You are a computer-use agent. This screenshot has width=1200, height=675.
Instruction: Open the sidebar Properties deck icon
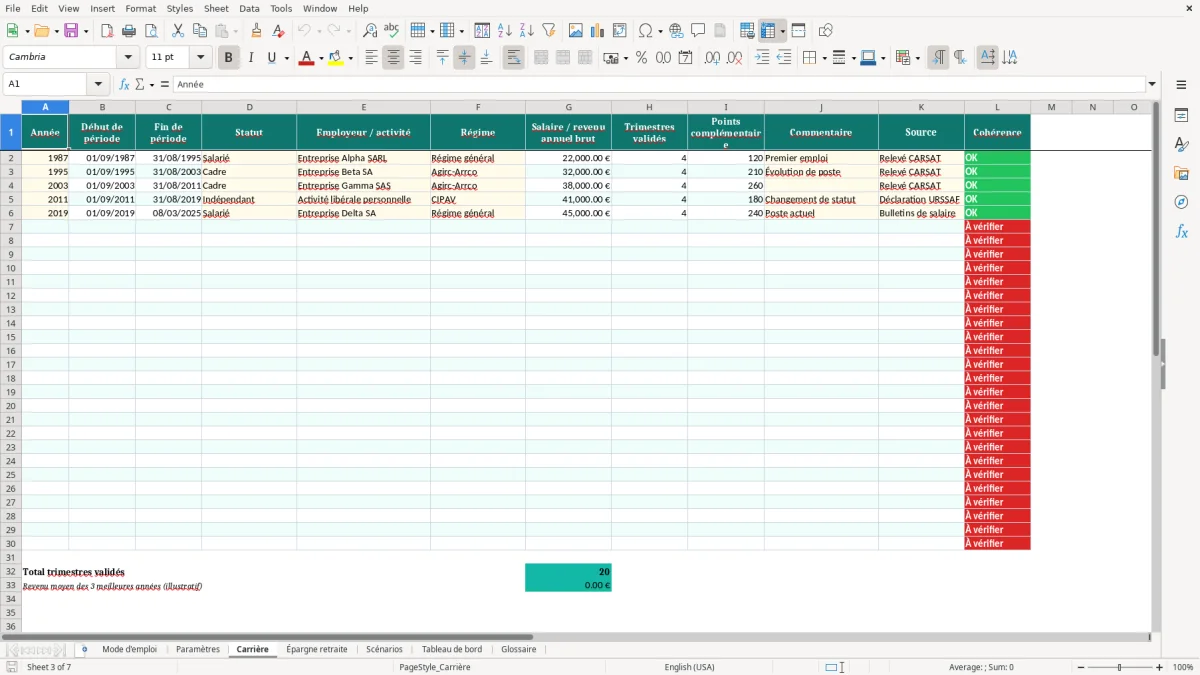(1181, 116)
